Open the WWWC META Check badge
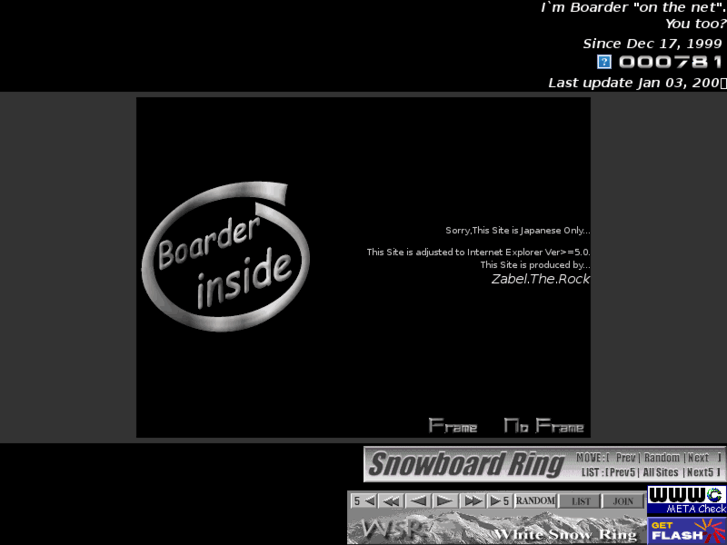Screen dimensions: 727x545 [x=687, y=500]
